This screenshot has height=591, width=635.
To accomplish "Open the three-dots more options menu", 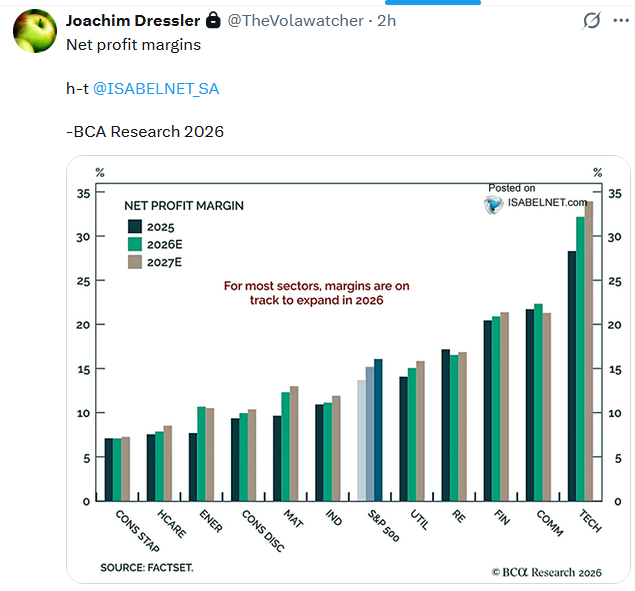I will coord(621,21).
